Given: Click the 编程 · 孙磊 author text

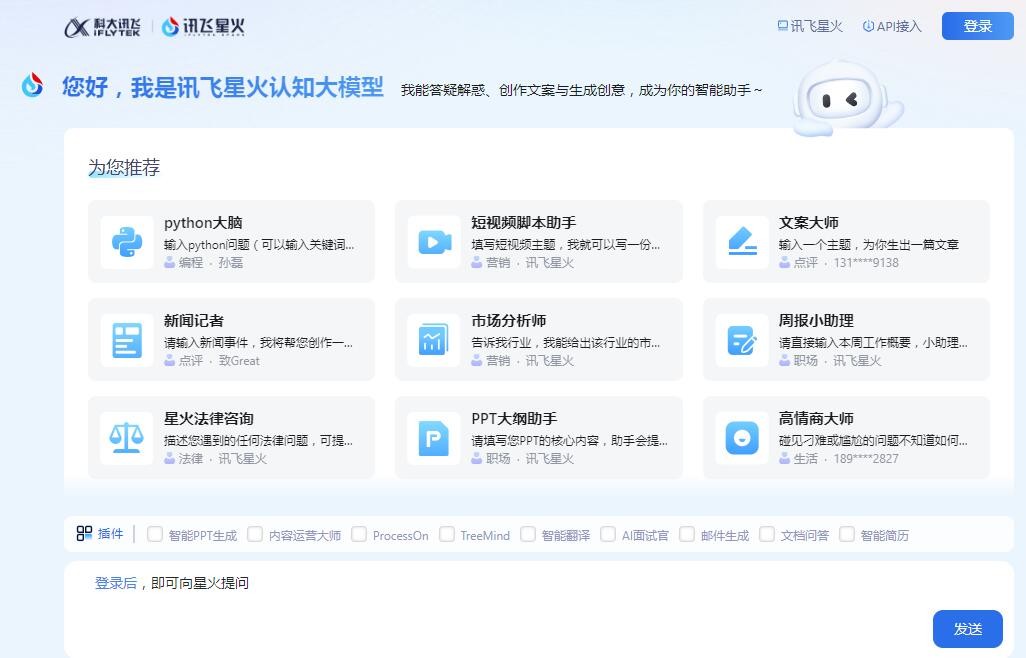Looking at the screenshot, I should tap(211, 262).
